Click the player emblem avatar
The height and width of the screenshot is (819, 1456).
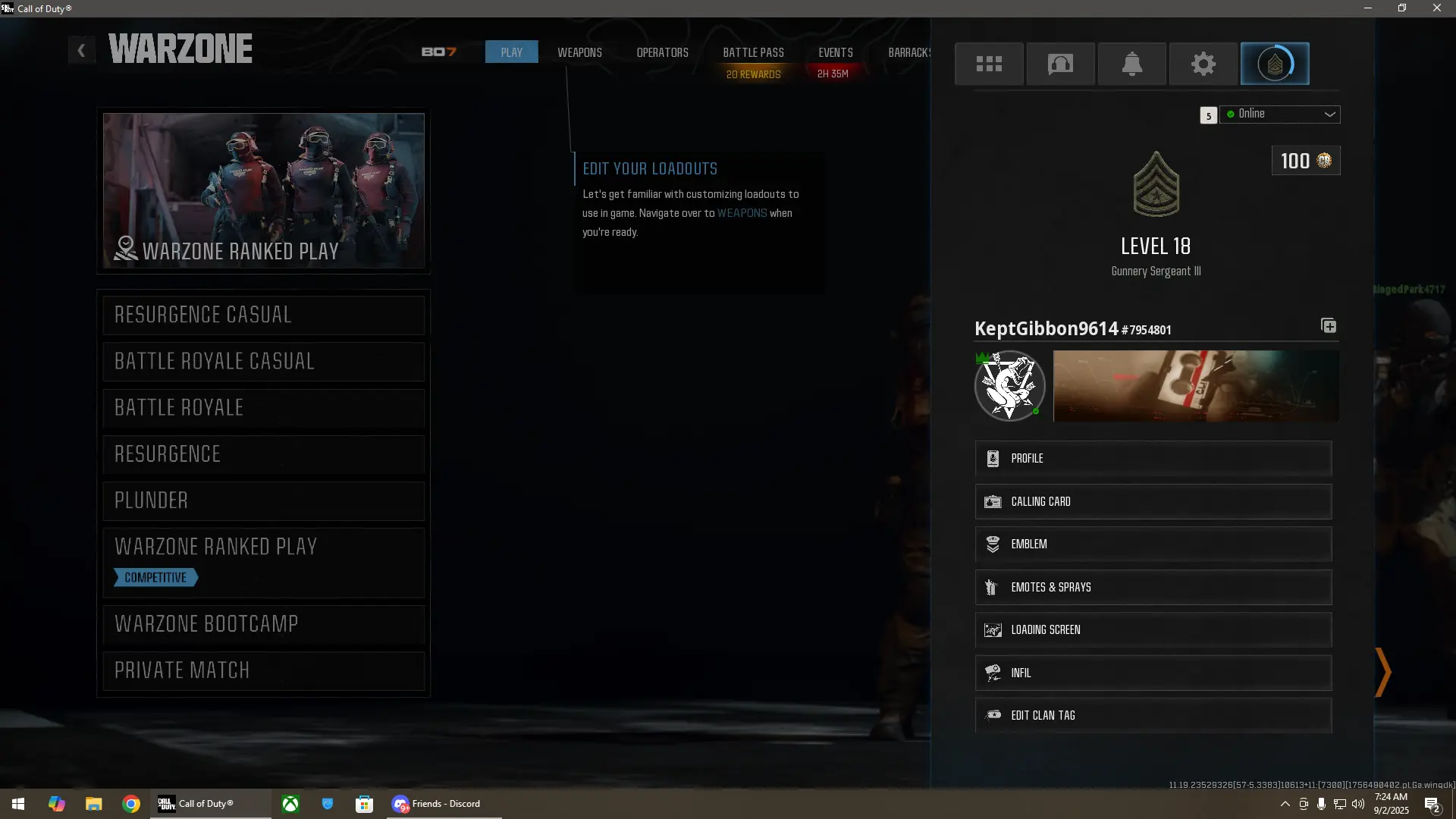(x=1009, y=386)
